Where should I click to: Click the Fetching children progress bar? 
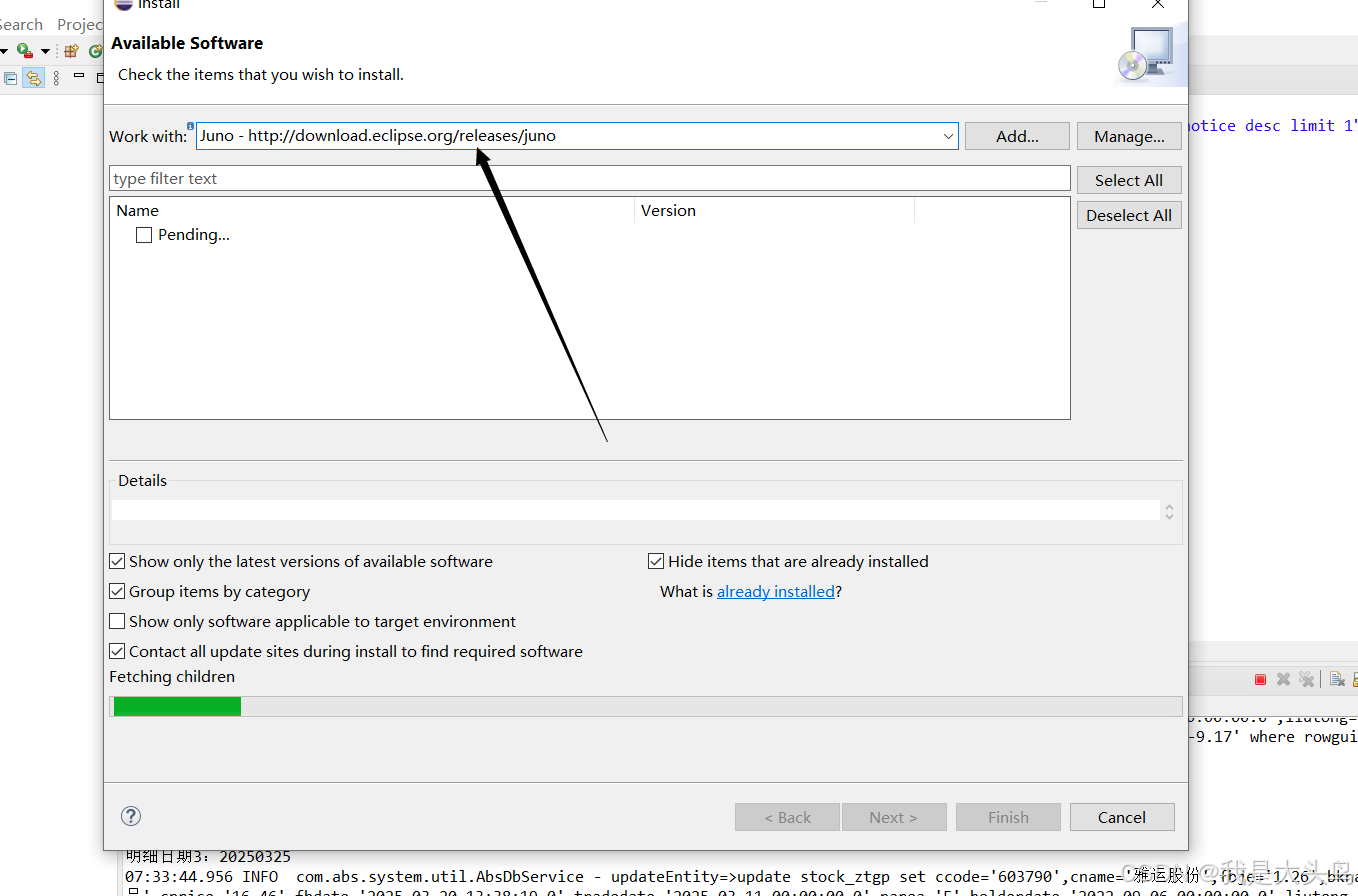tap(646, 706)
